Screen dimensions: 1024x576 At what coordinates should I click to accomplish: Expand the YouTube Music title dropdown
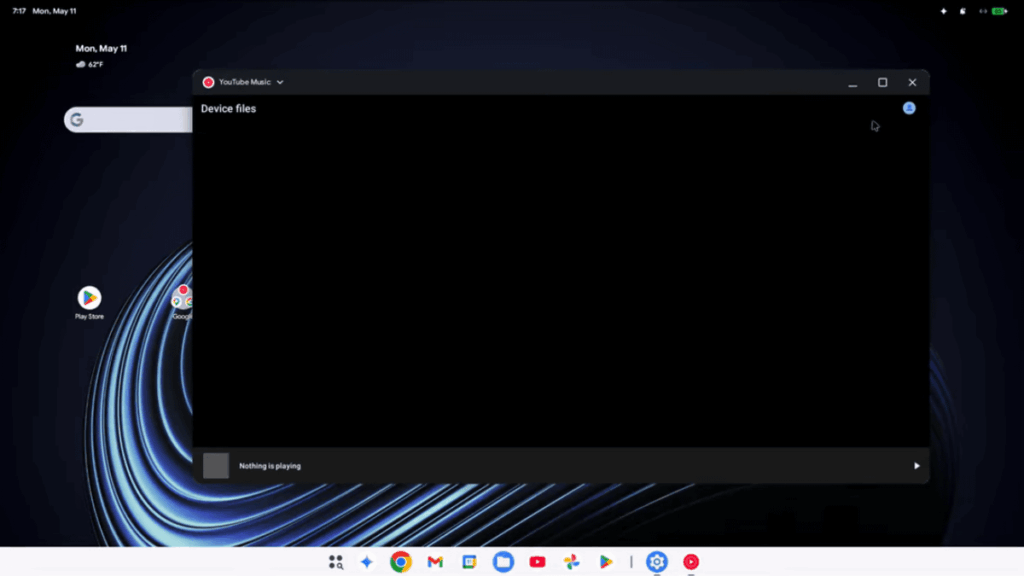click(x=280, y=82)
